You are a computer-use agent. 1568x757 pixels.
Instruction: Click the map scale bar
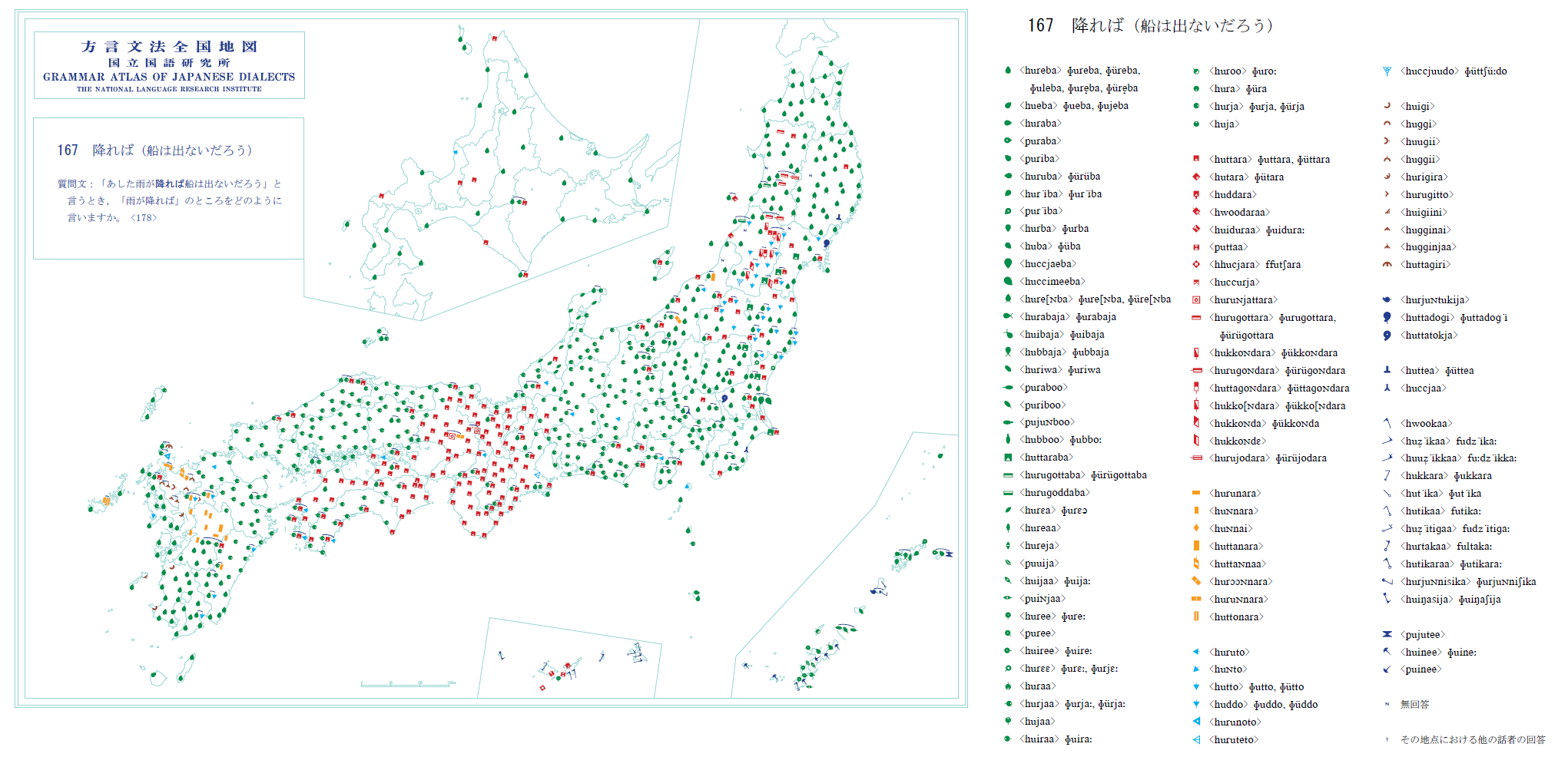409,683
